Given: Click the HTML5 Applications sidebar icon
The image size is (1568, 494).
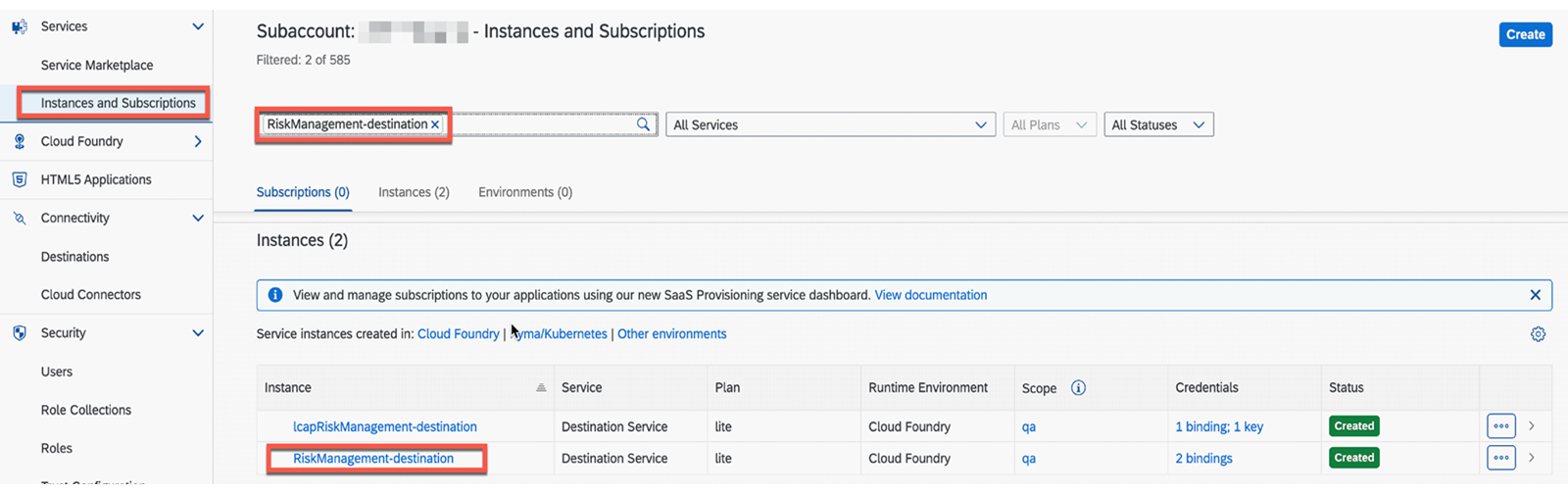Looking at the screenshot, I should [x=19, y=179].
